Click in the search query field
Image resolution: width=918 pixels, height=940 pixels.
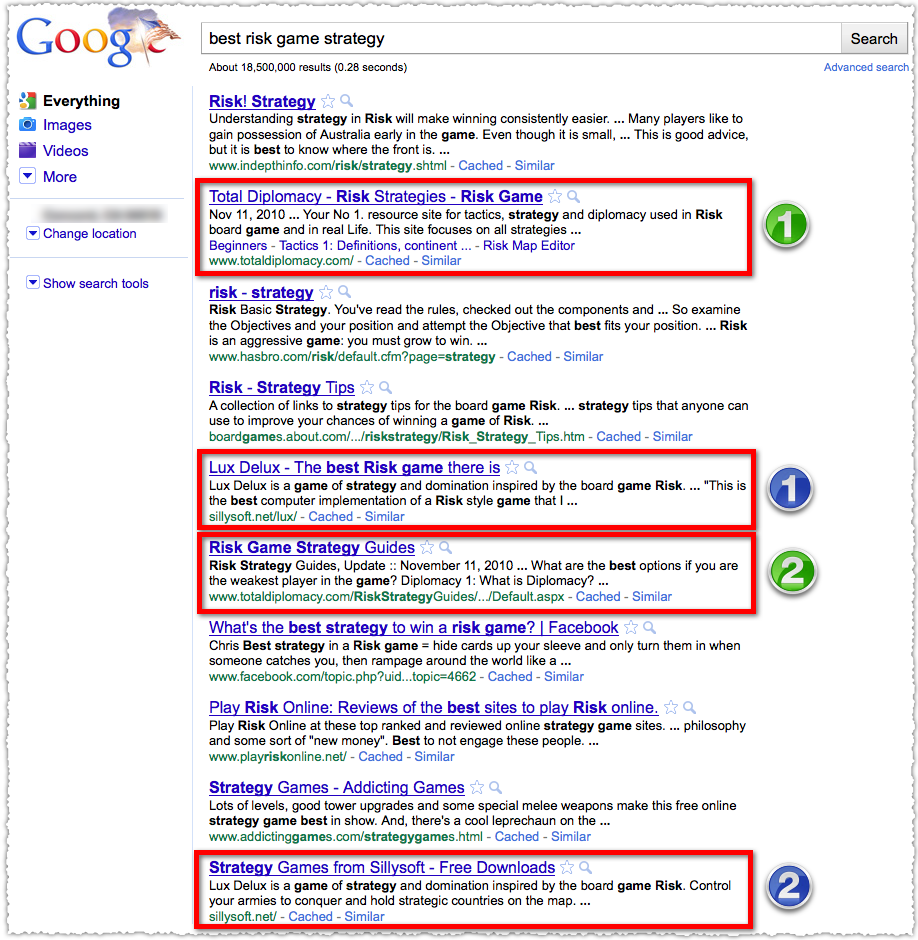coord(521,38)
